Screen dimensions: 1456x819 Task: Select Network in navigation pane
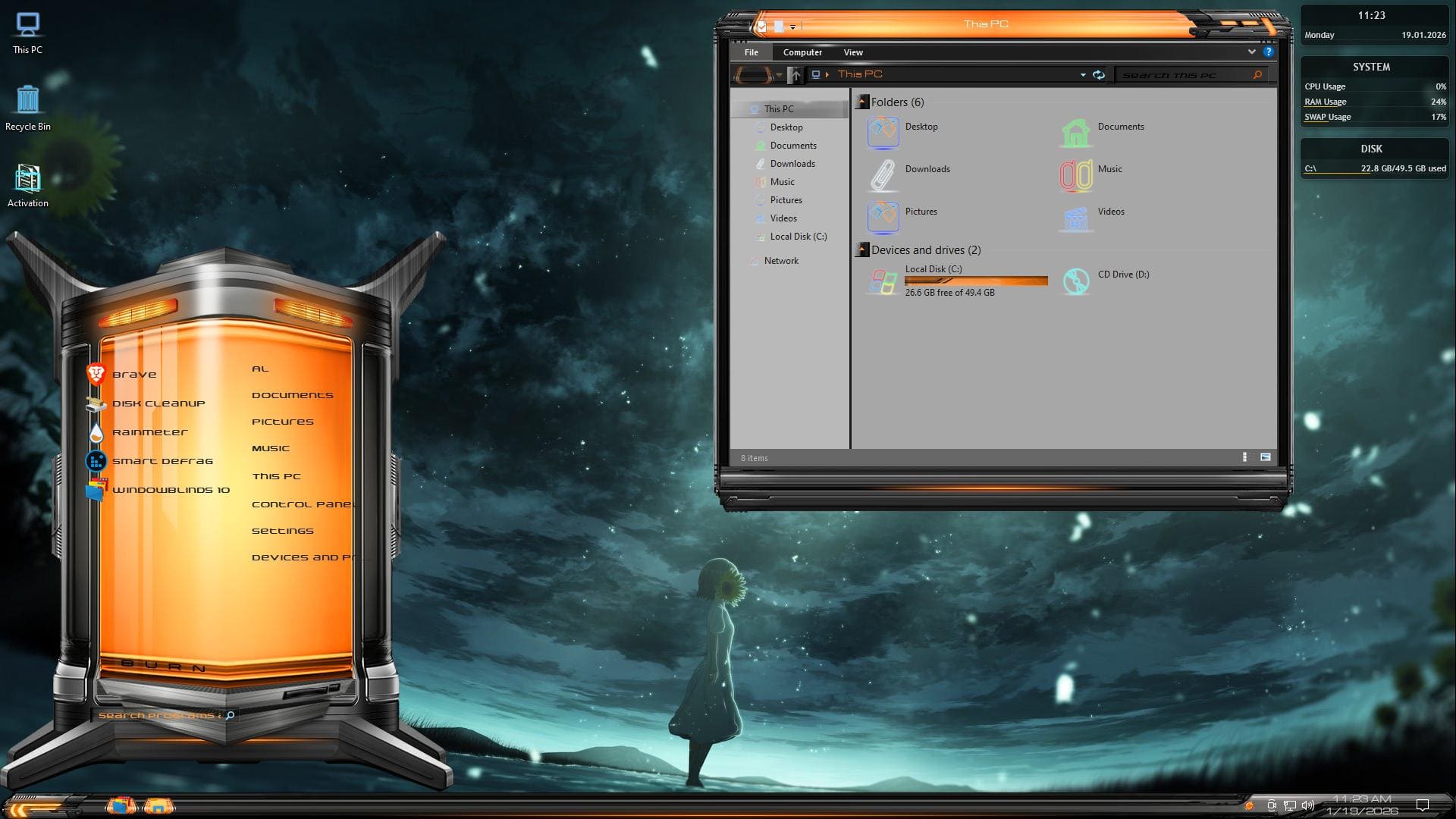tap(781, 261)
